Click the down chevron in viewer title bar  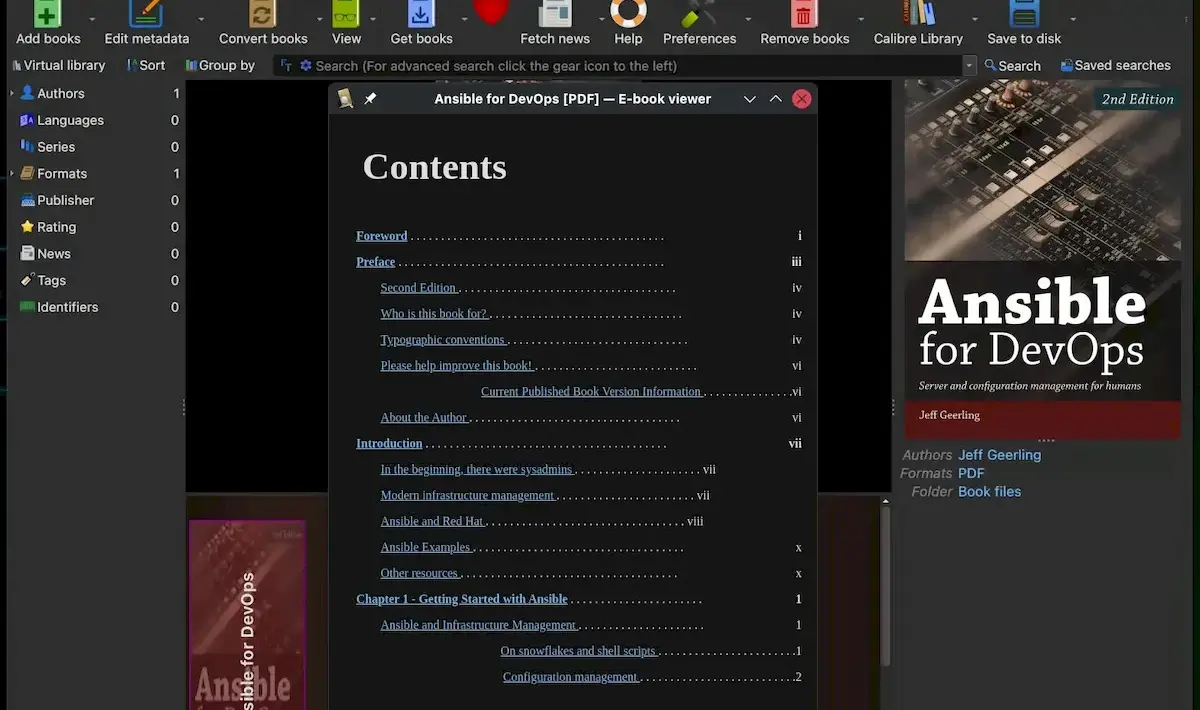pyautogui.click(x=750, y=99)
